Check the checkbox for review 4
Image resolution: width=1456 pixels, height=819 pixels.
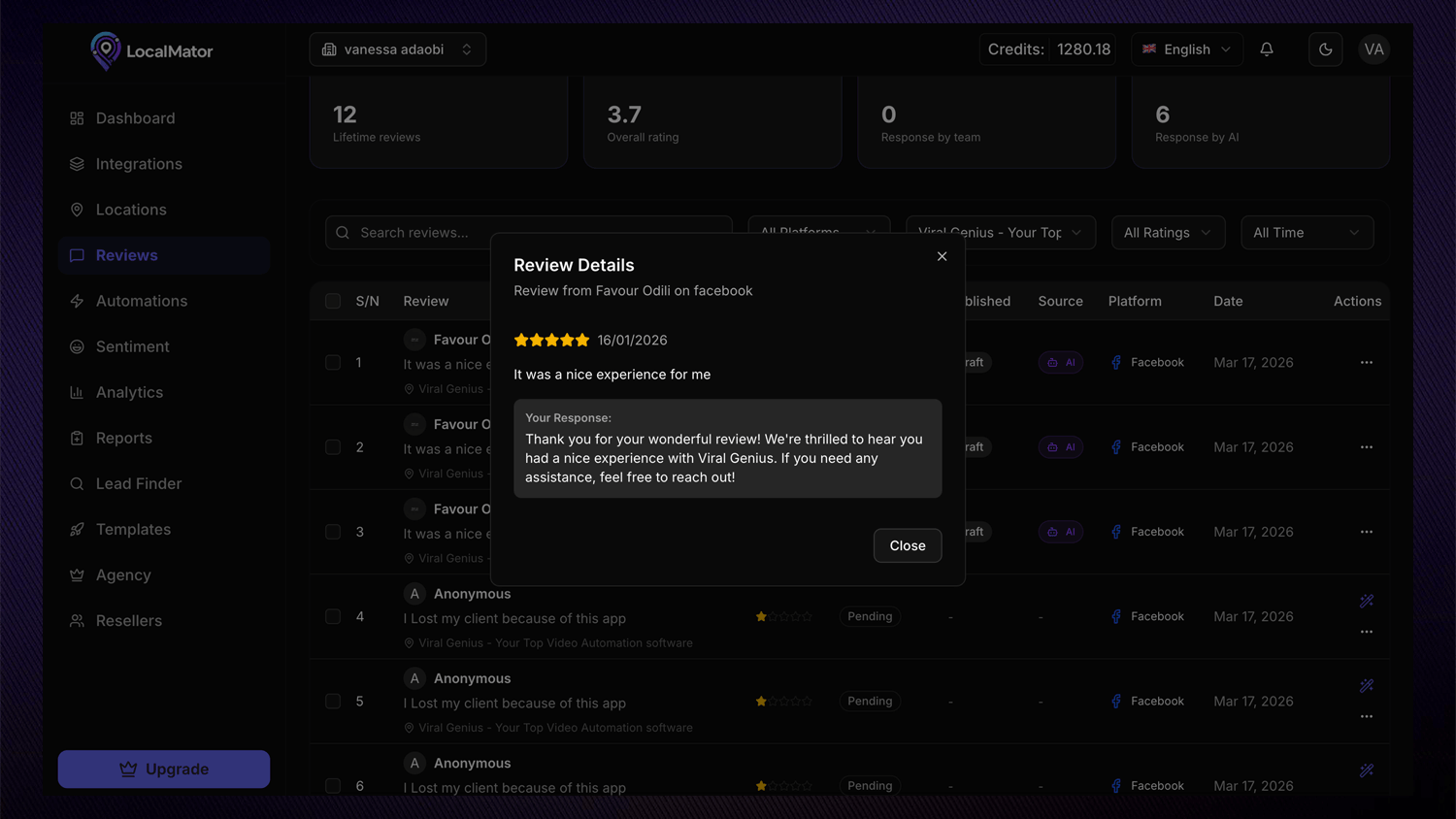click(333, 616)
